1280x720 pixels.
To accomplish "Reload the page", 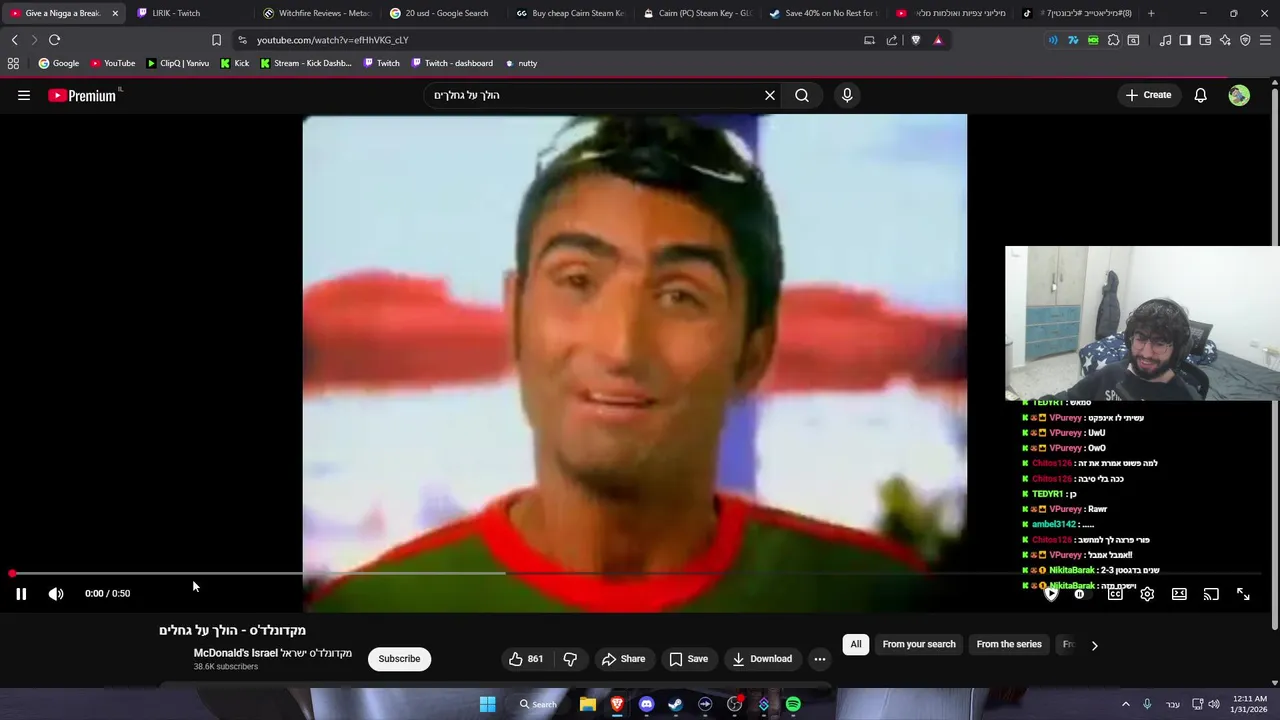I will click(x=54, y=40).
